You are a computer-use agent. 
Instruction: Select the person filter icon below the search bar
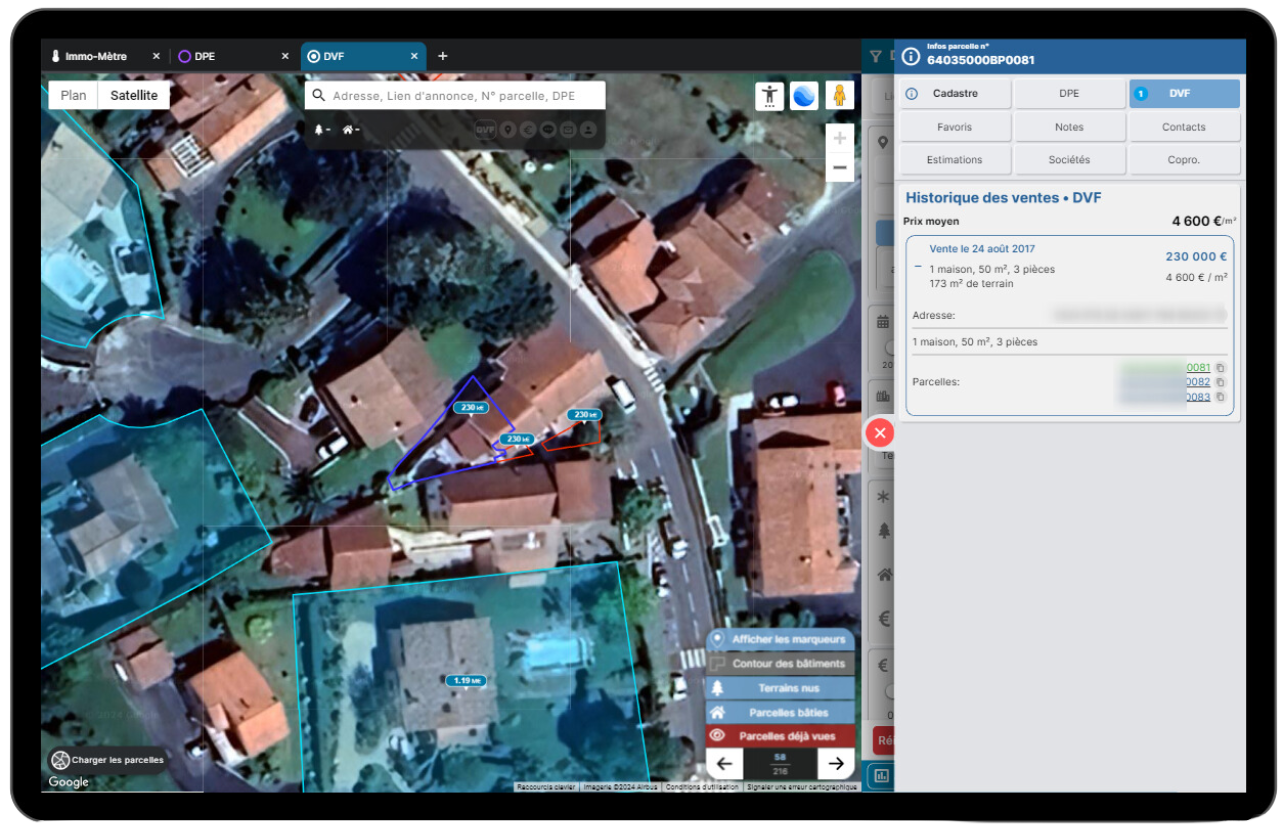click(588, 130)
